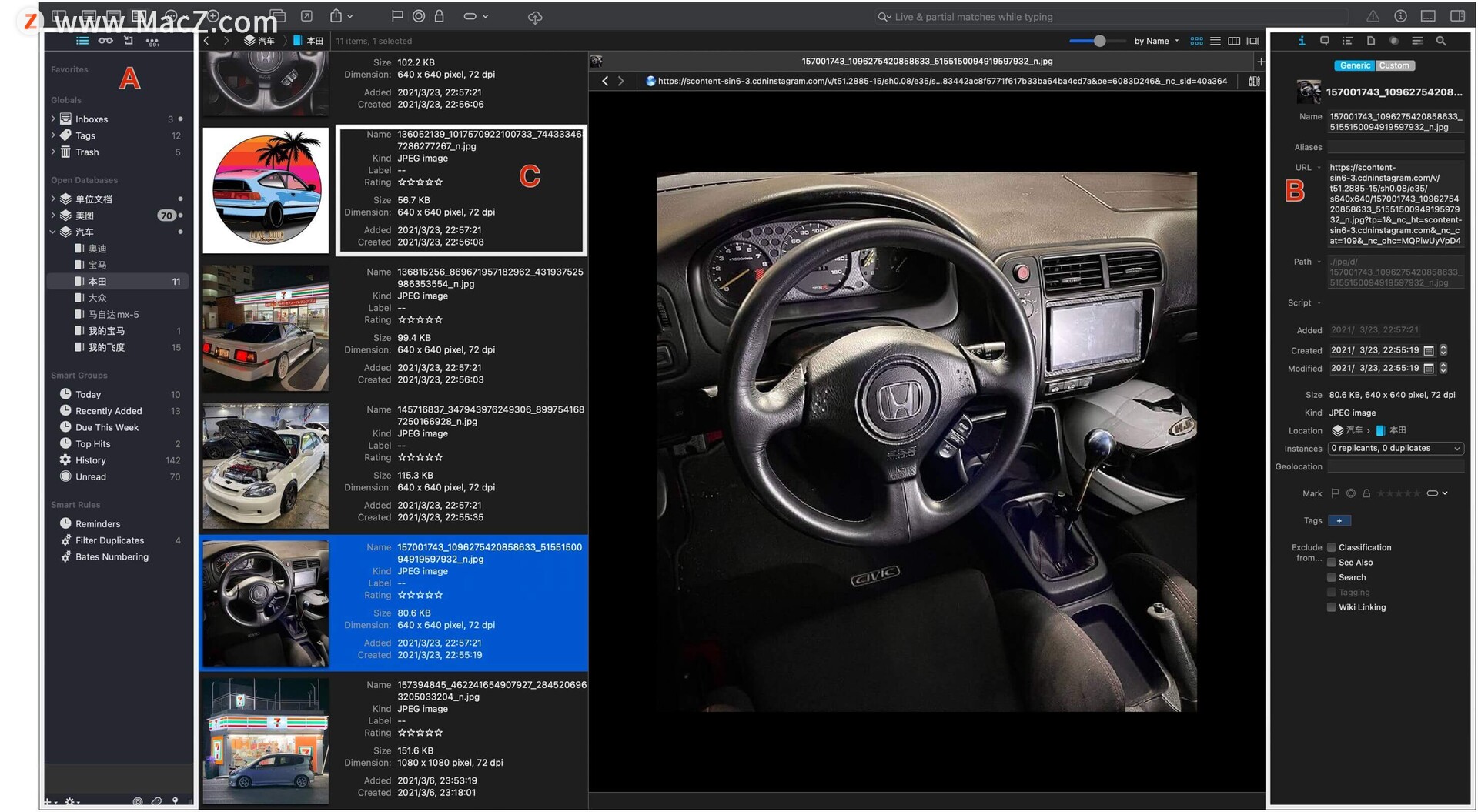Add a tag with plus button
Image resolution: width=1478 pixels, height=812 pixels.
1339,521
